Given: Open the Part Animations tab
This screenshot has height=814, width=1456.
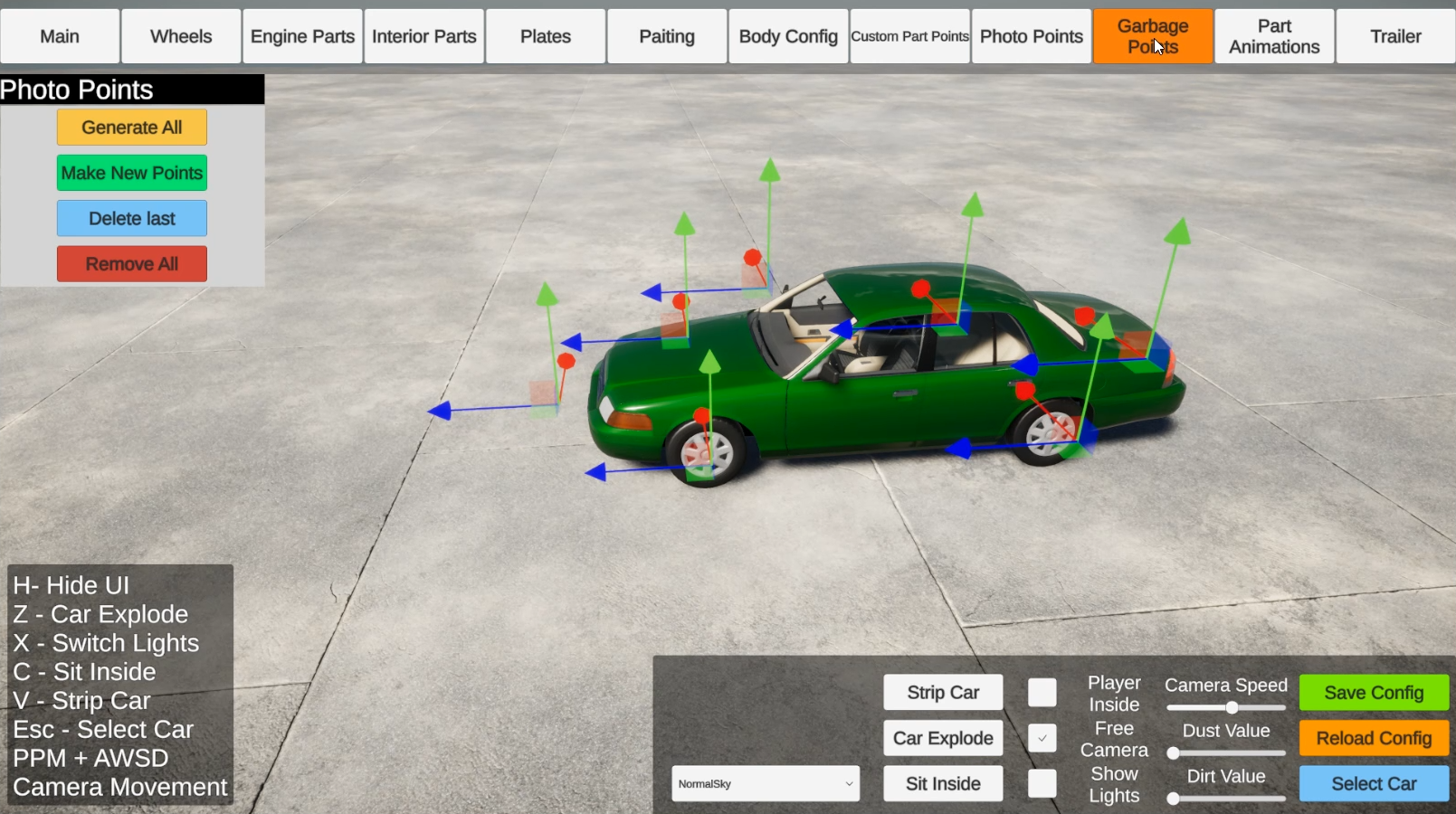Looking at the screenshot, I should (x=1274, y=36).
